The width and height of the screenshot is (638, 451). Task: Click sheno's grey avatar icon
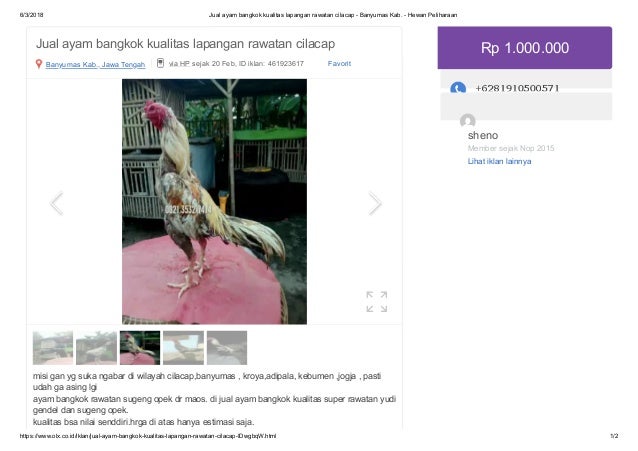coord(468,121)
